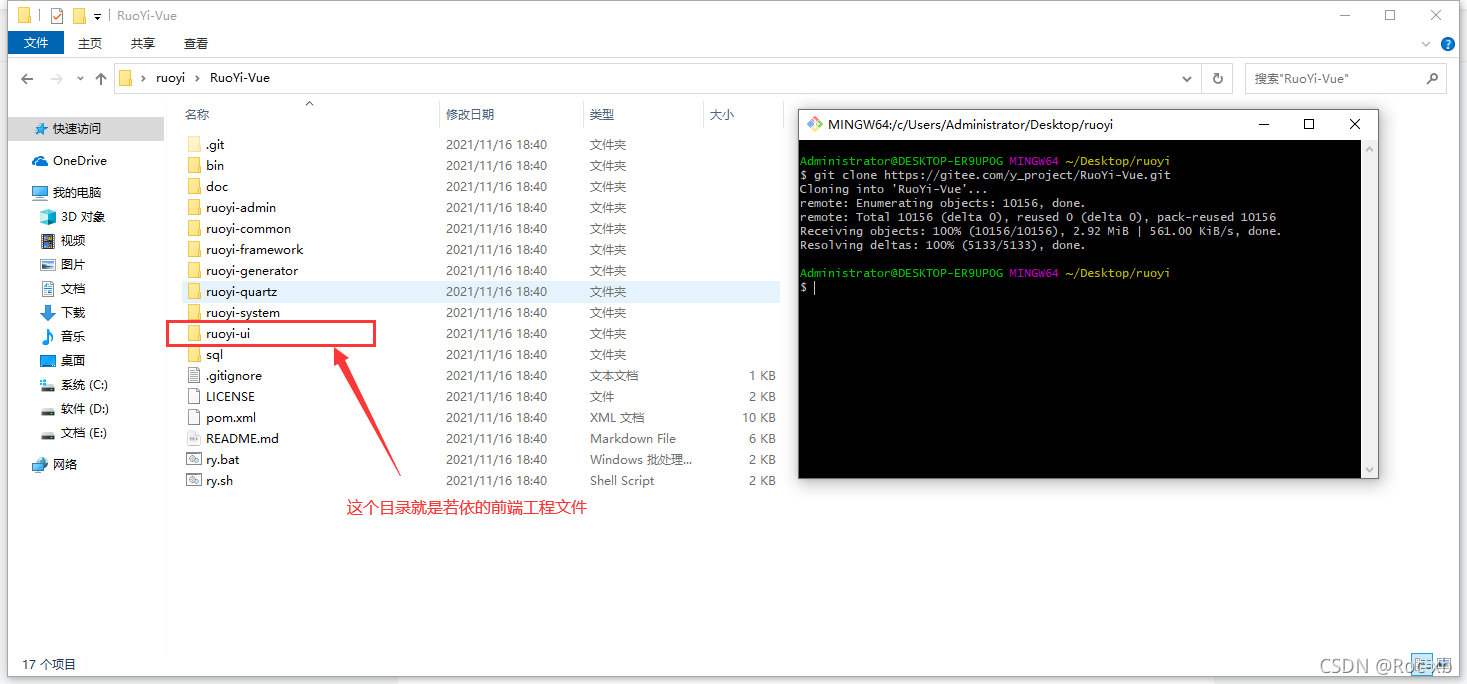The image size is (1467, 684).
Task: Expand the breadcrumb chevron after ruoyi
Action: tap(198, 78)
